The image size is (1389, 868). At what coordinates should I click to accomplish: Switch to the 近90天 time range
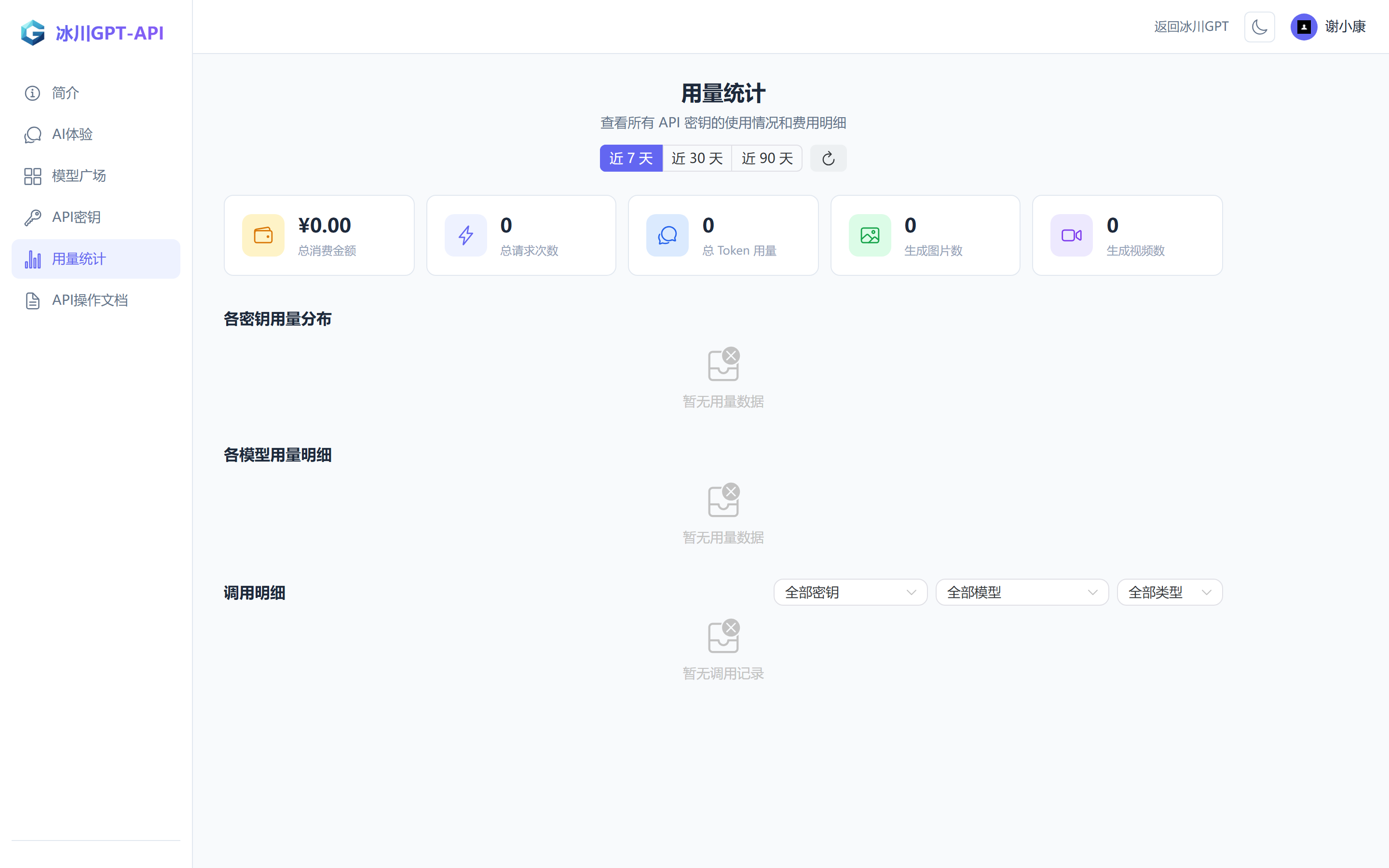(767, 158)
